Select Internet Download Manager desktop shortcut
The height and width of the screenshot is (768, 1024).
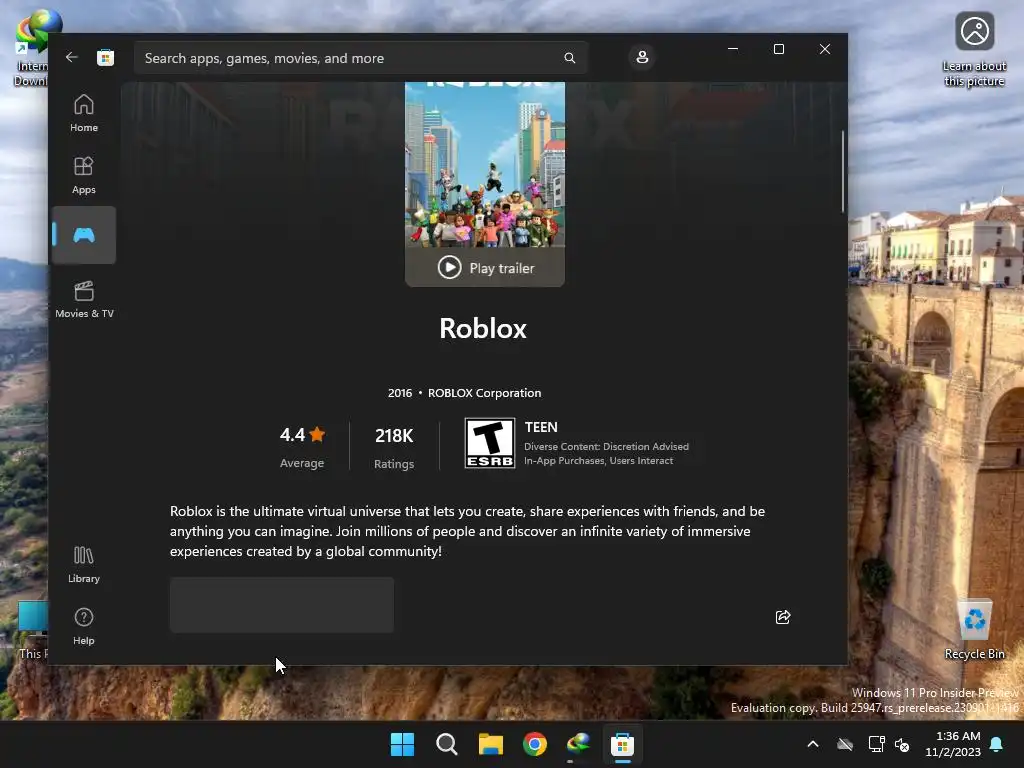point(31,48)
